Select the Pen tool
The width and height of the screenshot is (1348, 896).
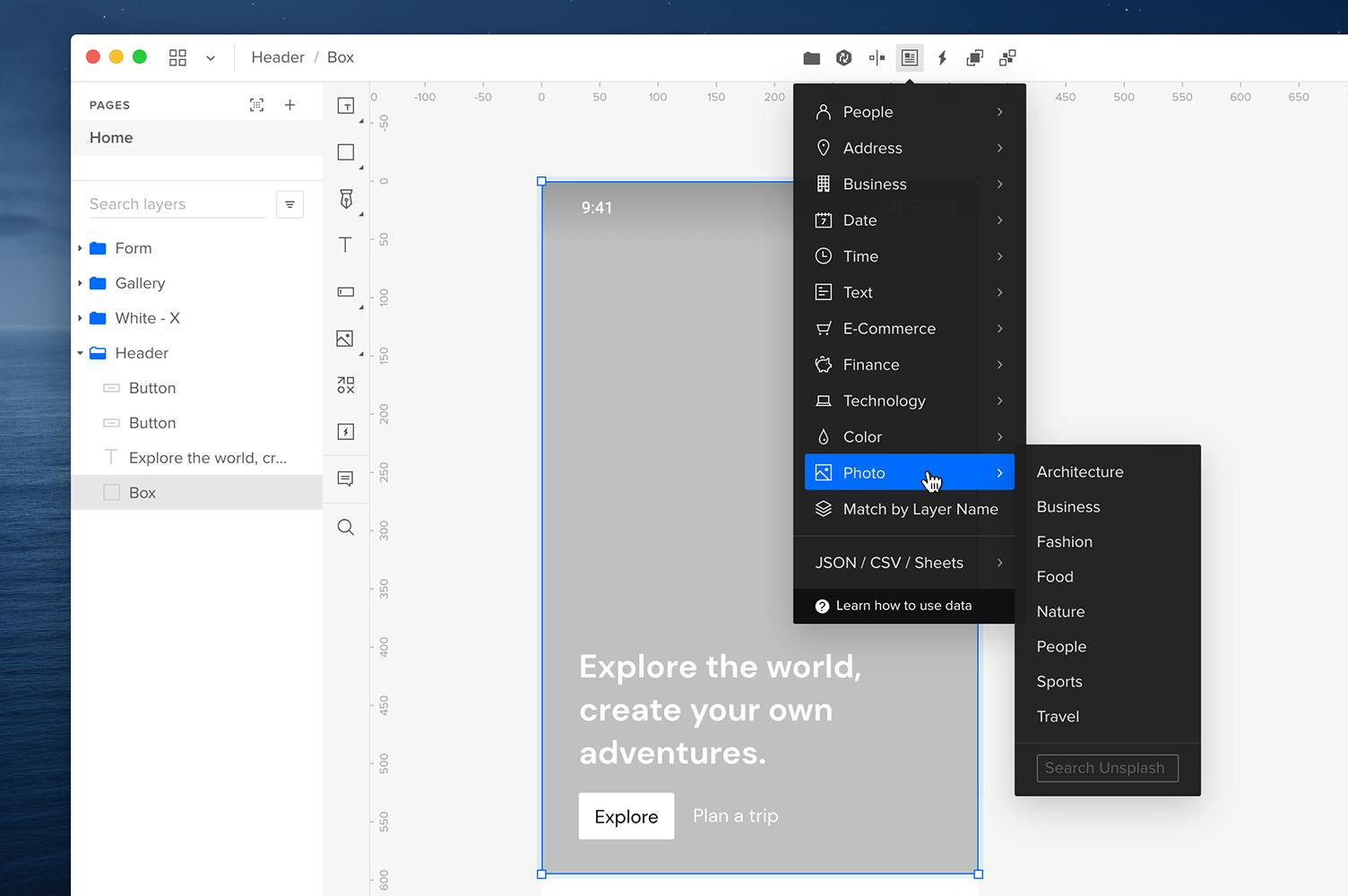tap(346, 199)
